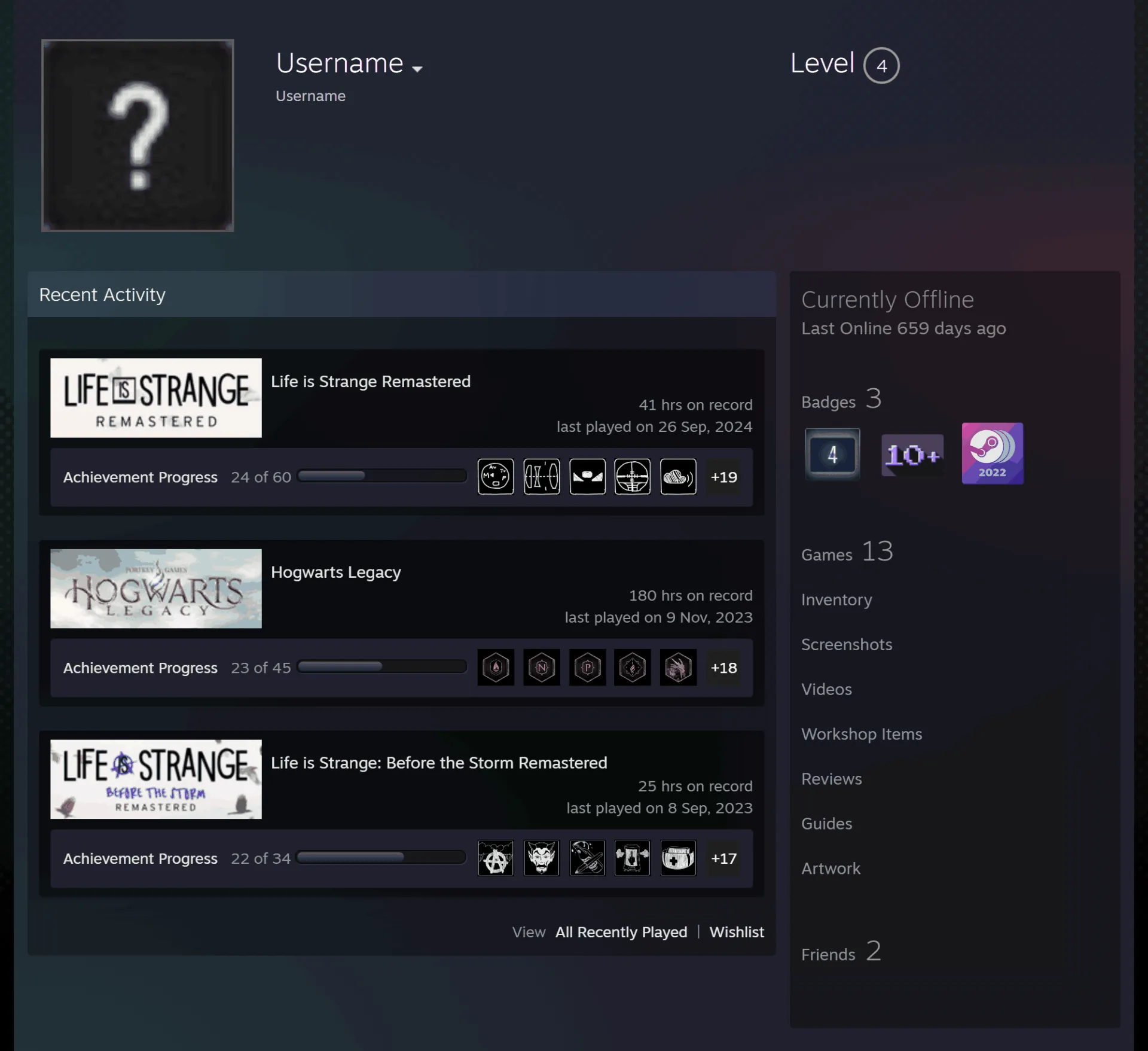Click the Hogwarts Legacy game thumbnail
The width and height of the screenshot is (1148, 1051).
tap(156, 589)
